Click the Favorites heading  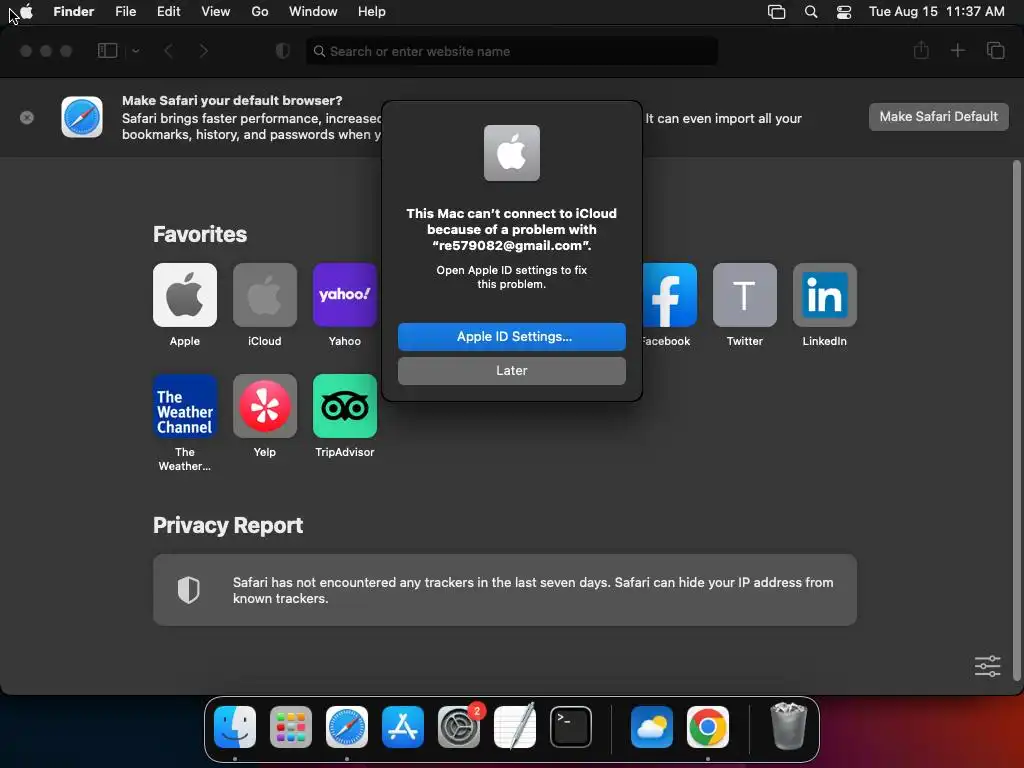coord(200,234)
